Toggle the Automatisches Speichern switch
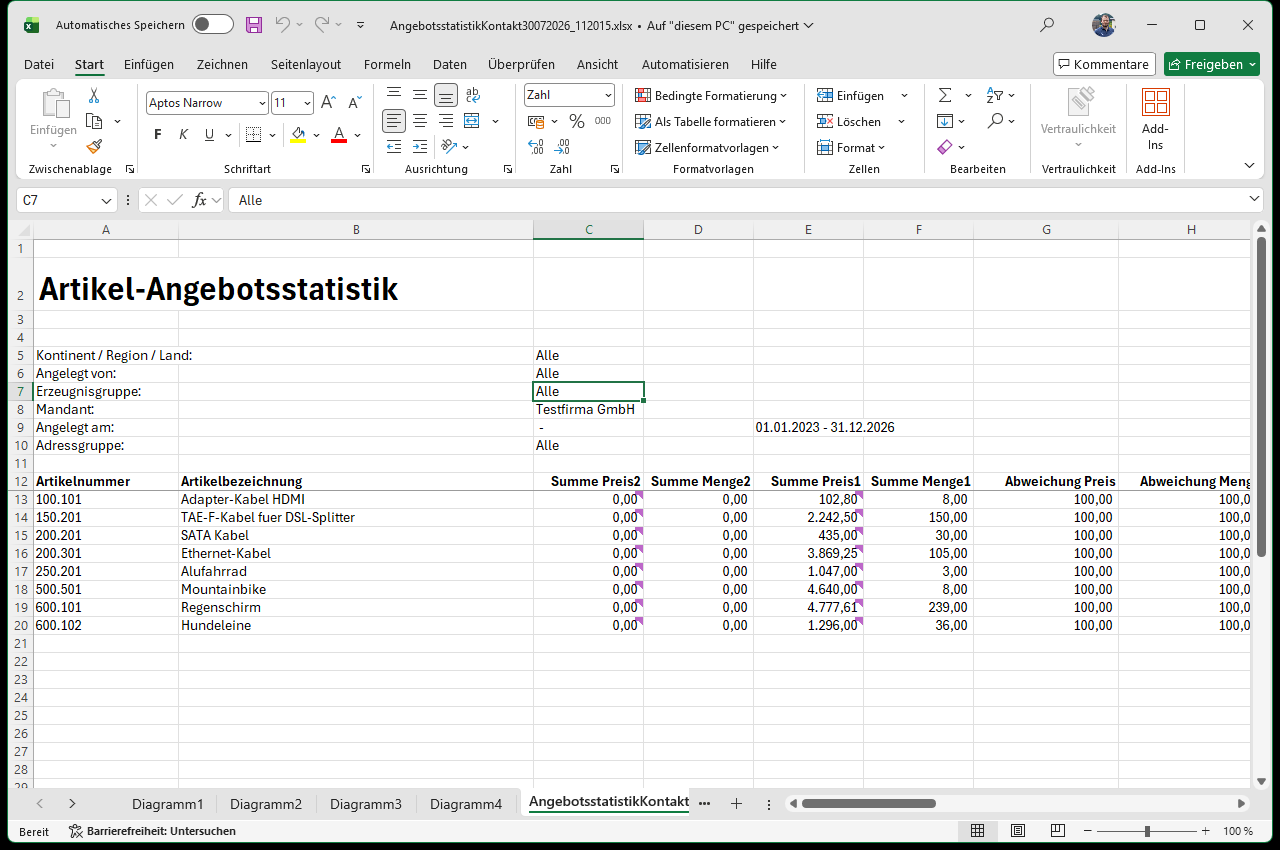The height and width of the screenshot is (850, 1280). click(x=212, y=25)
